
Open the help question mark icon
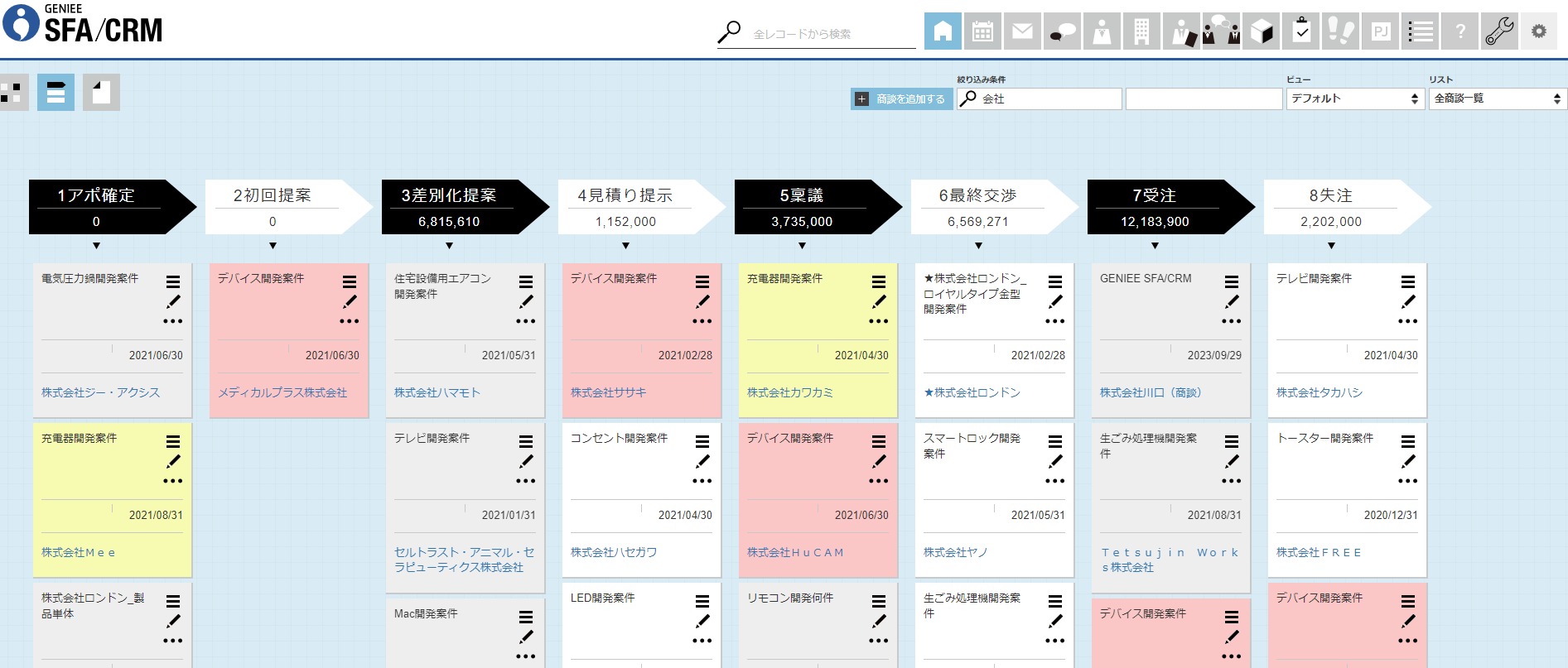1459,31
